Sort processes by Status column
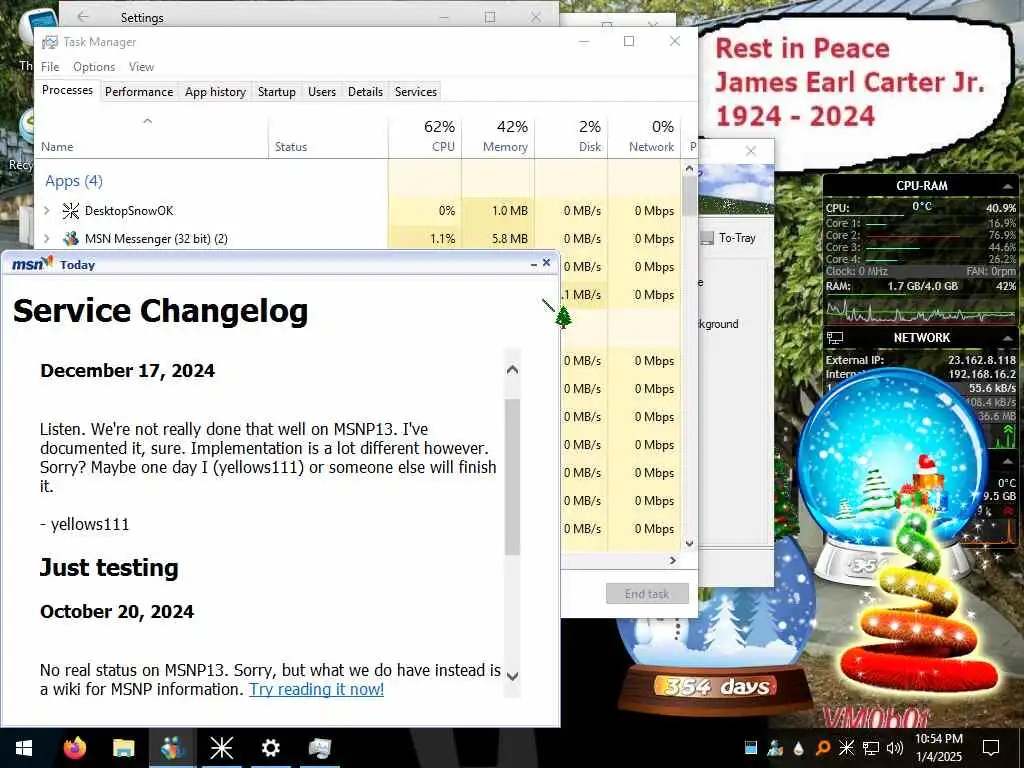1024x768 pixels. [328, 136]
